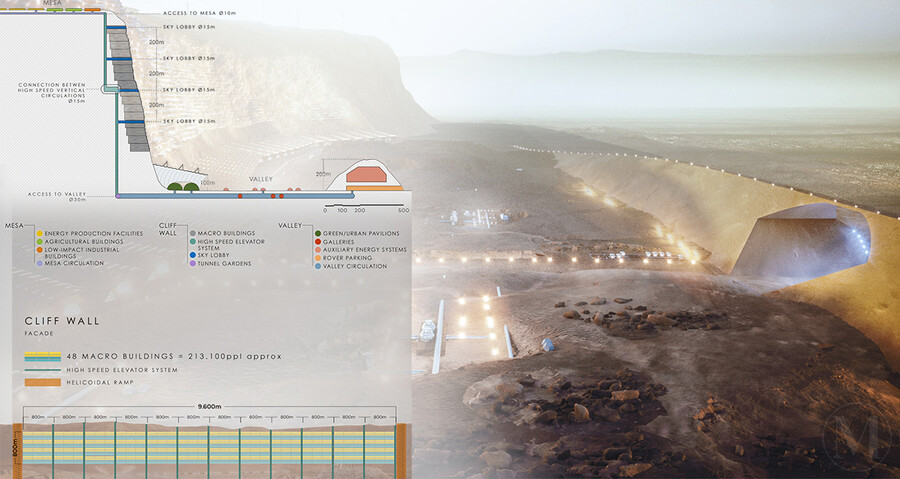This screenshot has width=900, height=479.
Task: Select the red Galleries legend dot
Action: pos(317,241)
